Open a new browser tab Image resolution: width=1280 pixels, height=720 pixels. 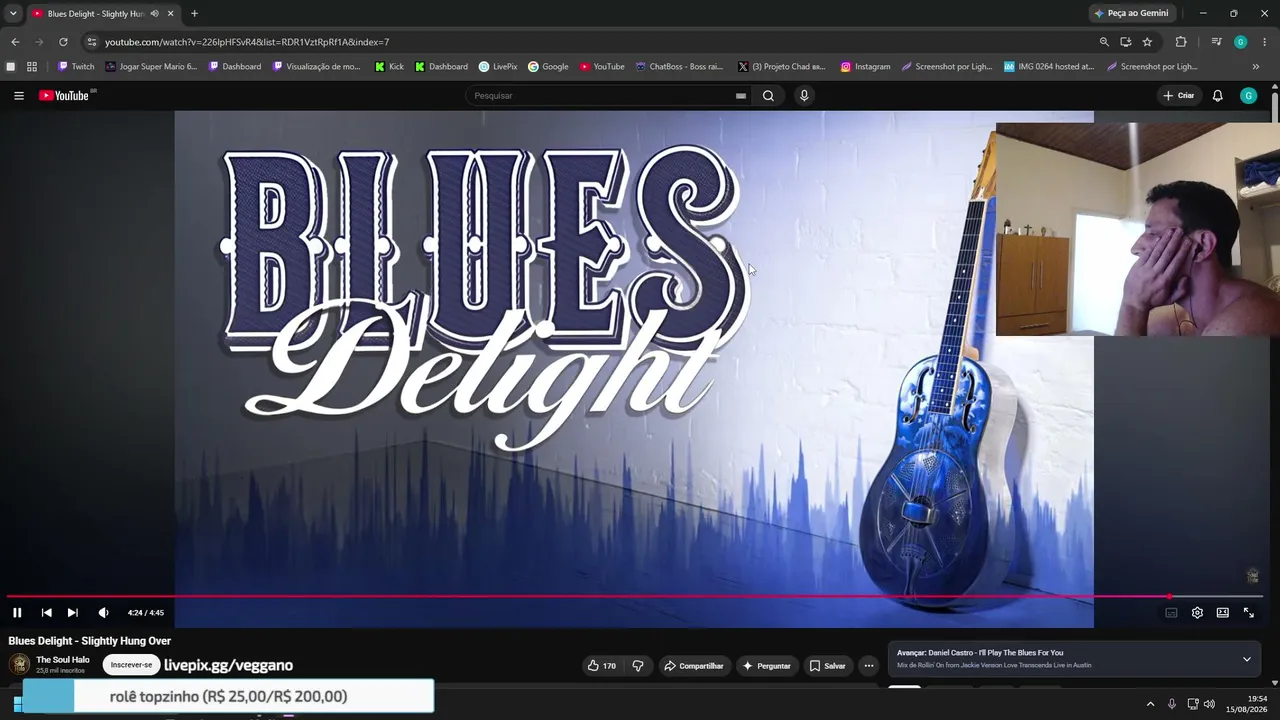click(194, 14)
